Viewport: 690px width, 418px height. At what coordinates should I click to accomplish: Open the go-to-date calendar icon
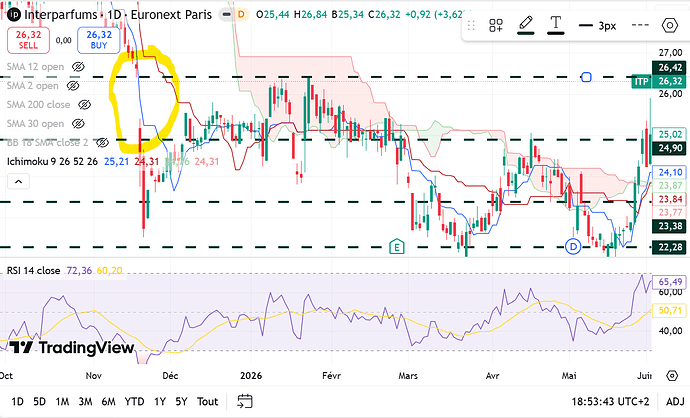(x=245, y=401)
